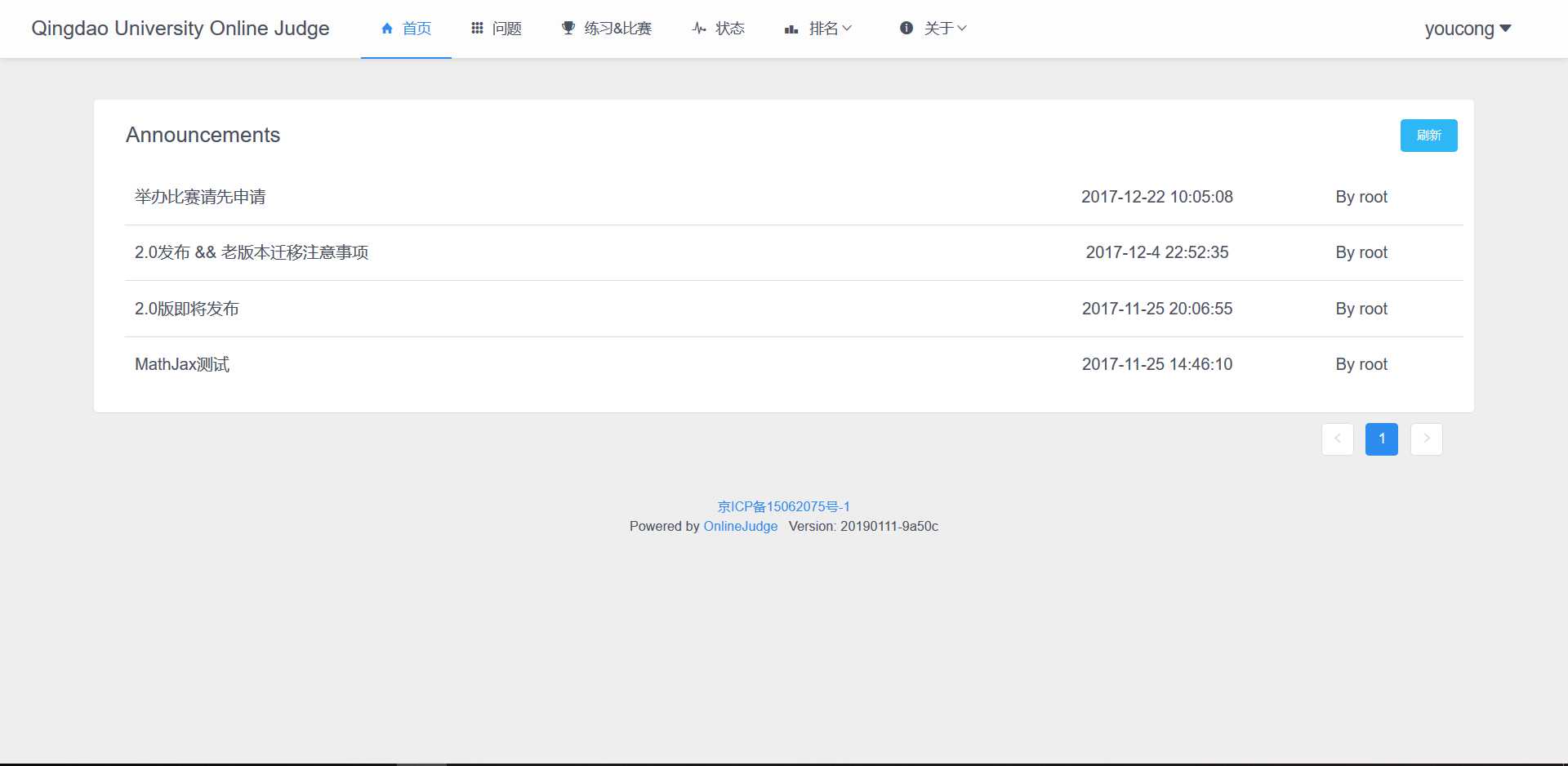The width and height of the screenshot is (1568, 766).
Task: Click timestamp 2017-12-22 10:05:08
Action: [x=1157, y=197]
